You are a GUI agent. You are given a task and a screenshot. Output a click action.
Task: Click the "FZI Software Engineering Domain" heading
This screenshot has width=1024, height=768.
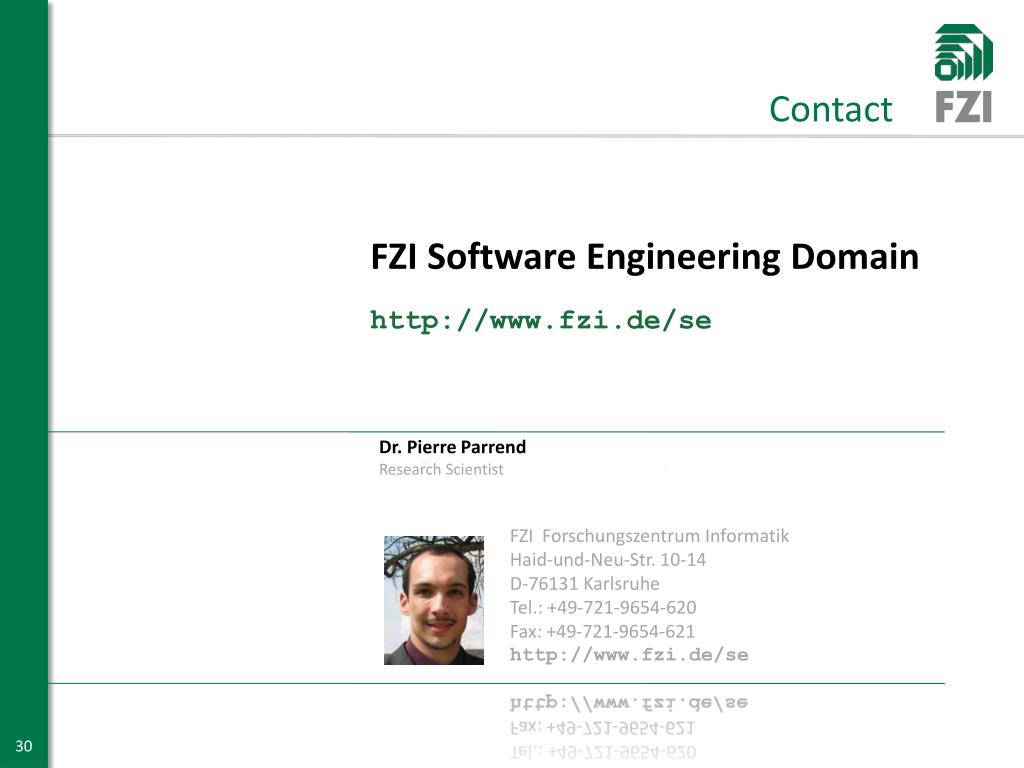[644, 257]
